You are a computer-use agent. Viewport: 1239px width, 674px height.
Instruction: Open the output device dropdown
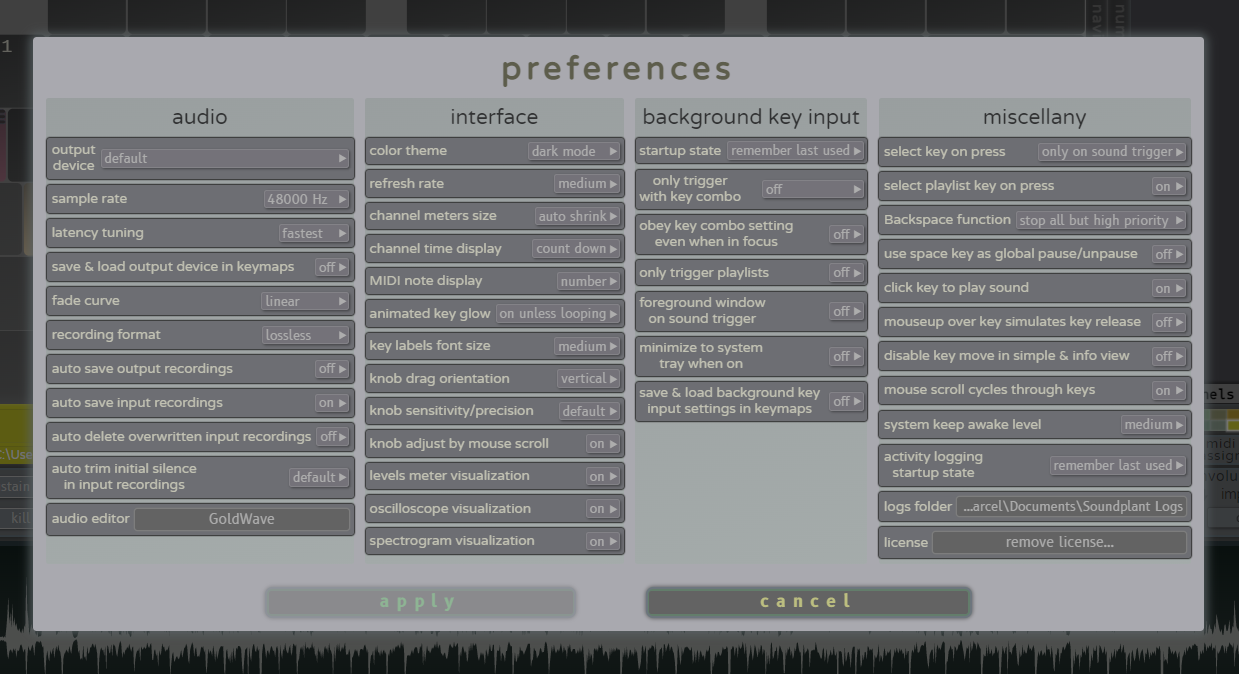pos(225,158)
